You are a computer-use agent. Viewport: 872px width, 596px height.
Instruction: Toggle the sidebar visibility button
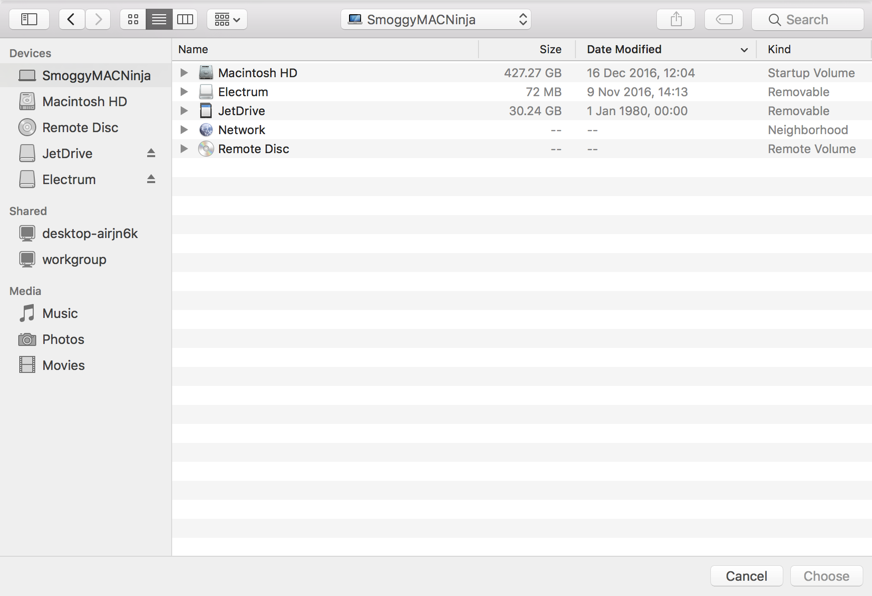pos(29,19)
